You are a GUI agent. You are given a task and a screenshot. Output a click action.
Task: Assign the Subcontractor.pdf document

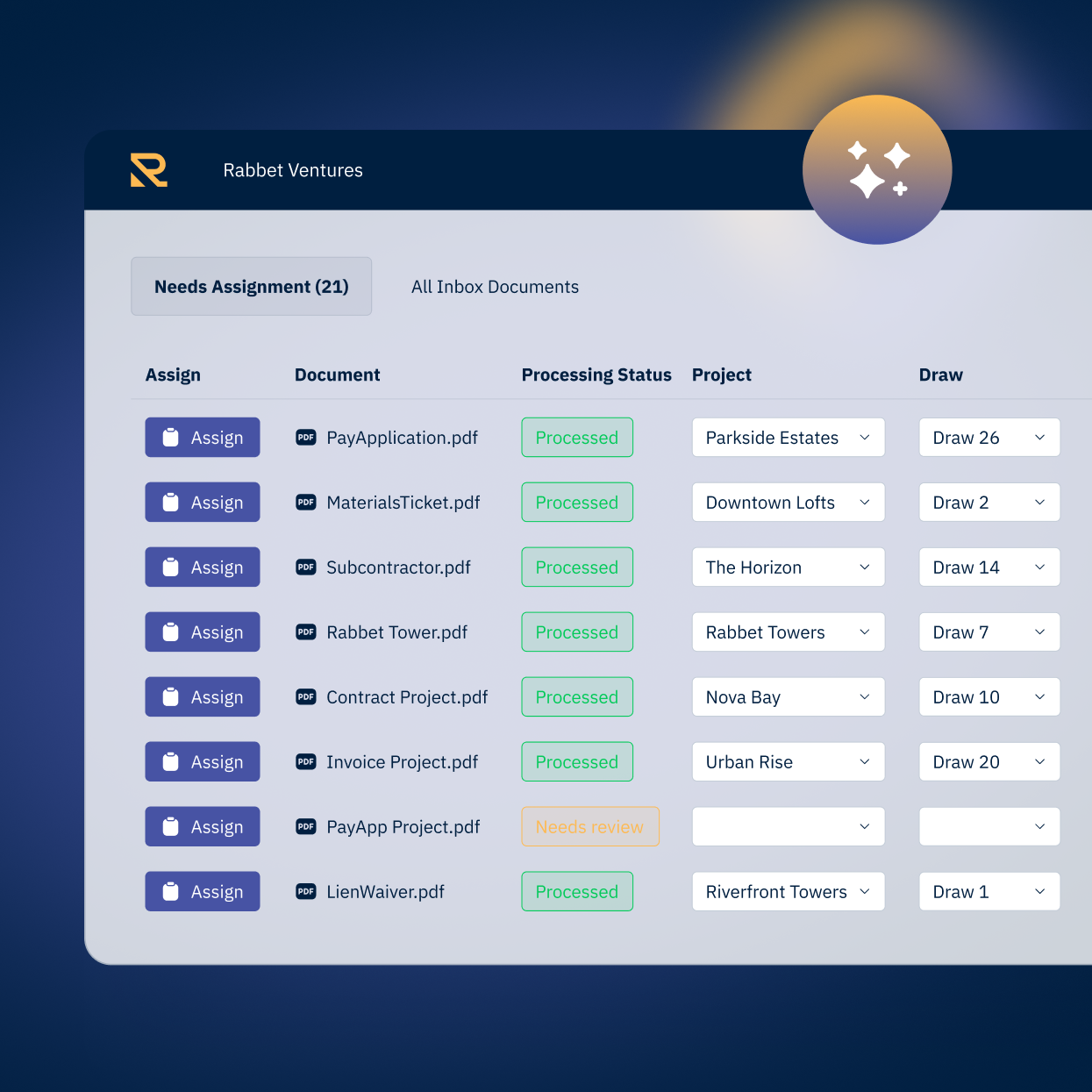[203, 567]
